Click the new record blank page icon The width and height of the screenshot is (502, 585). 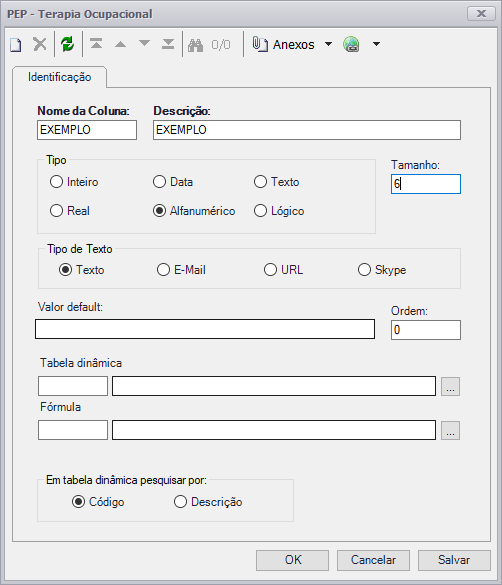15,45
